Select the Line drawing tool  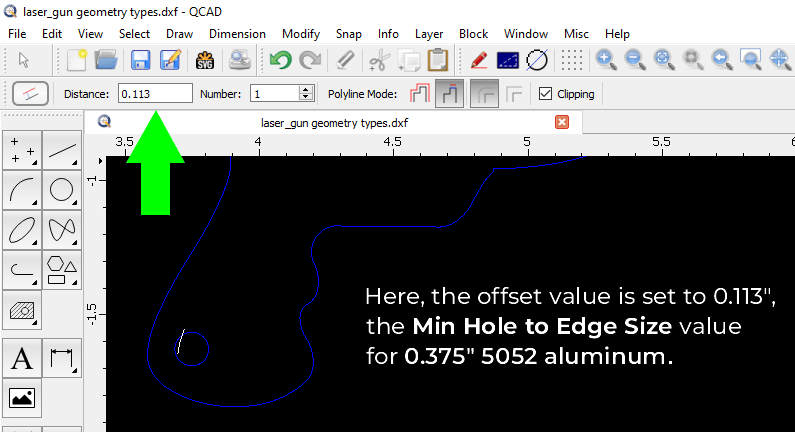click(62, 150)
